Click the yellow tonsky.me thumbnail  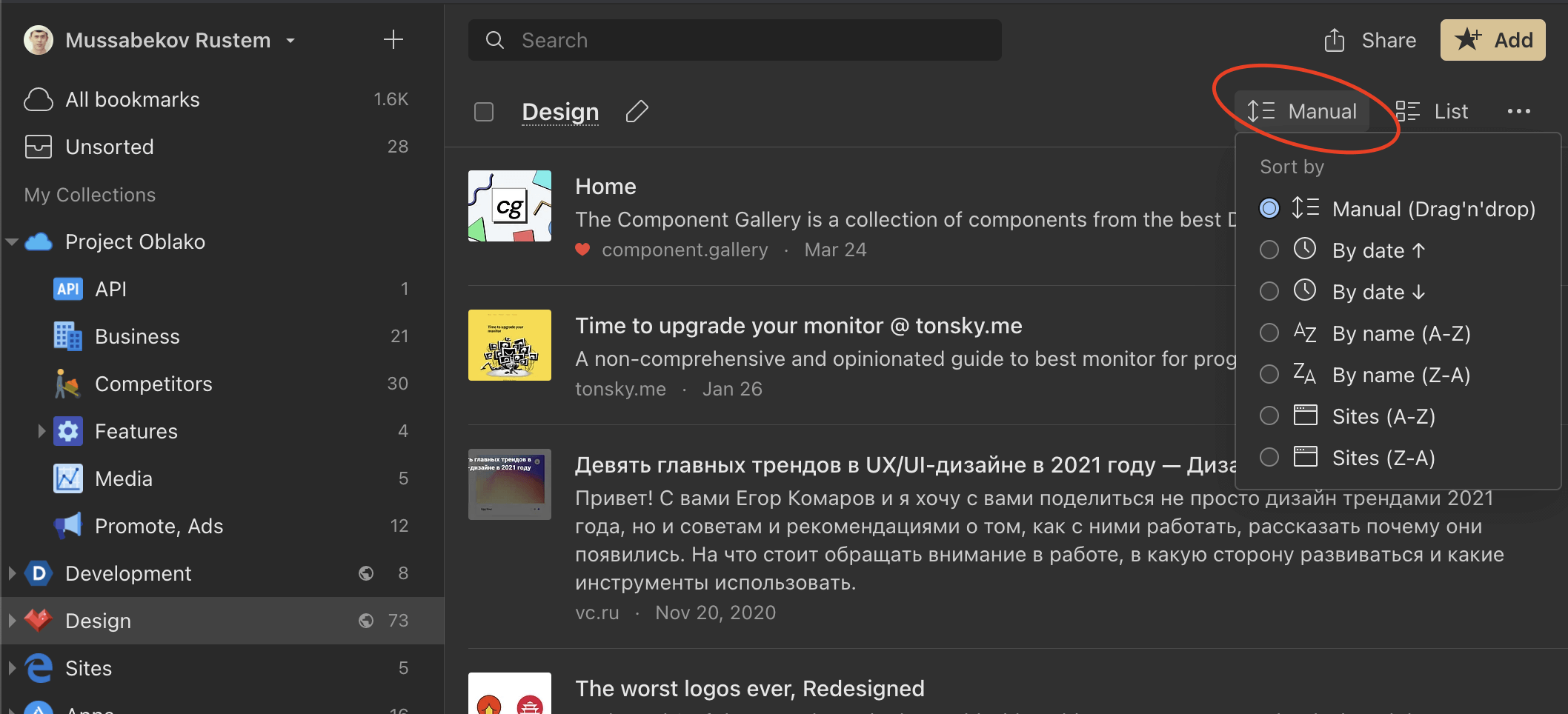click(510, 345)
